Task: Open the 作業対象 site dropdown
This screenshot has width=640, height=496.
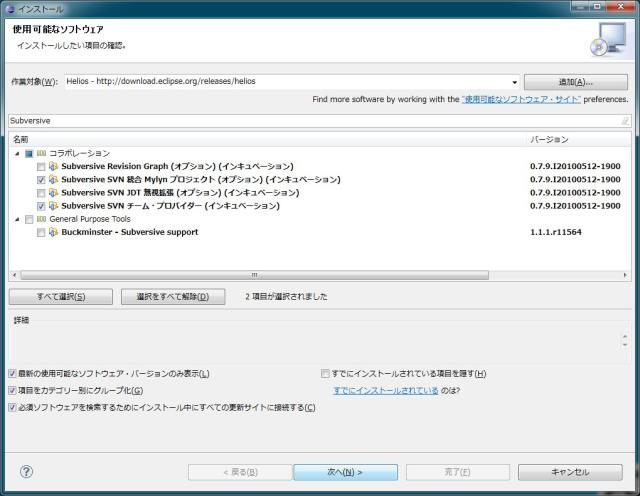Action: pos(514,82)
